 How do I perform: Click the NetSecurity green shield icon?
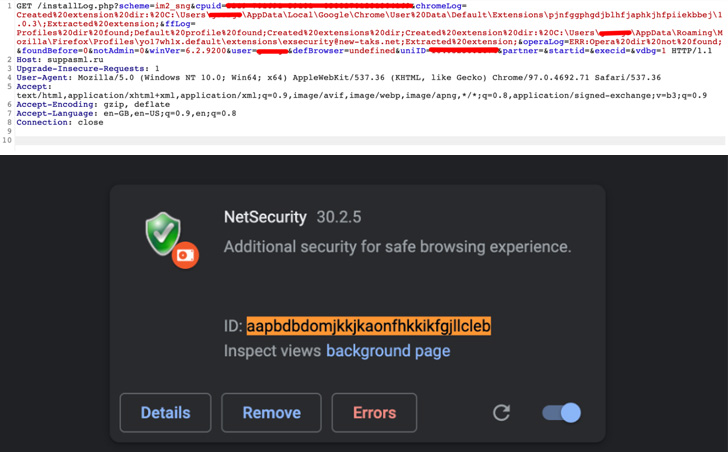[163, 233]
